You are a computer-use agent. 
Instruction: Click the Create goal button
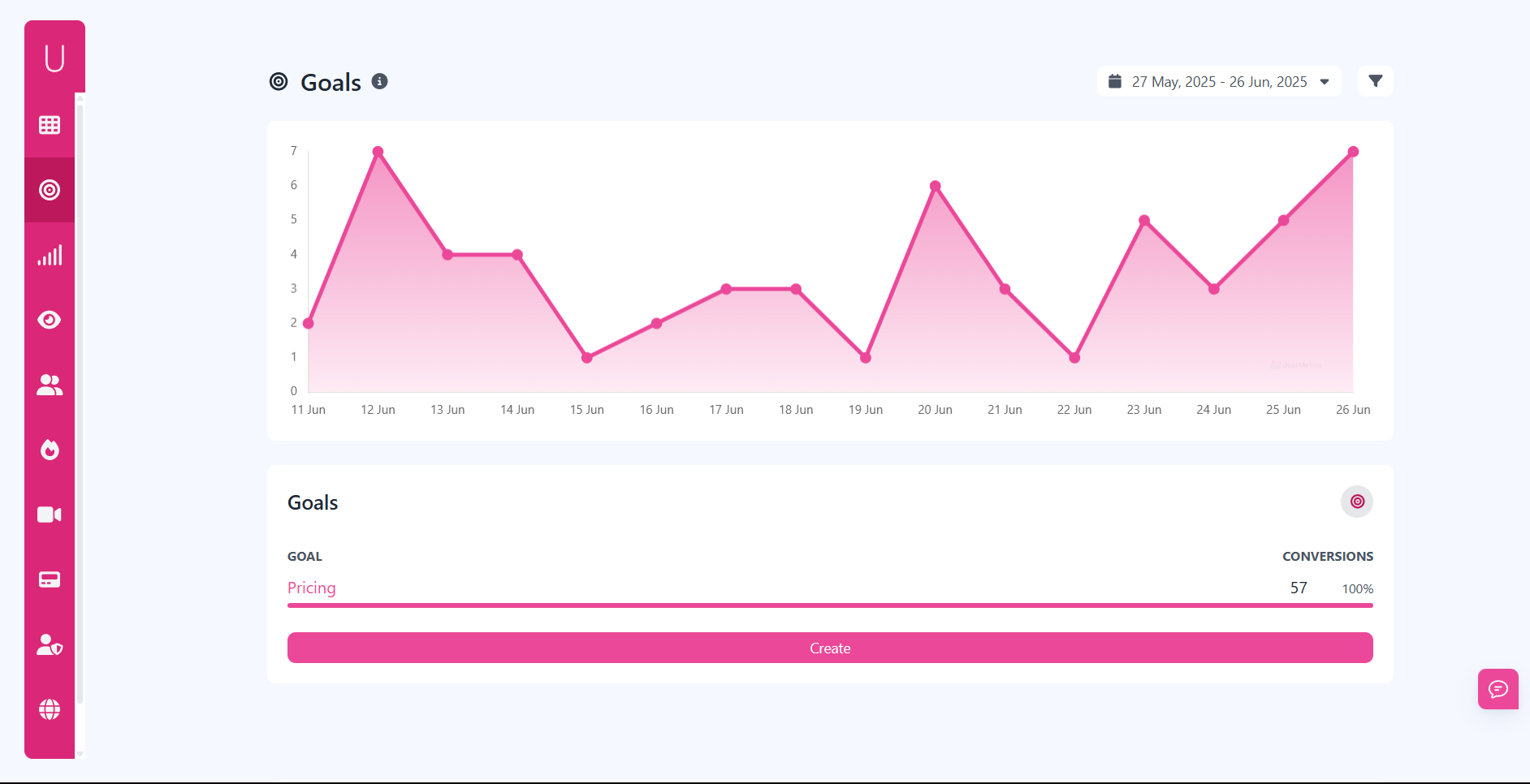tap(829, 648)
